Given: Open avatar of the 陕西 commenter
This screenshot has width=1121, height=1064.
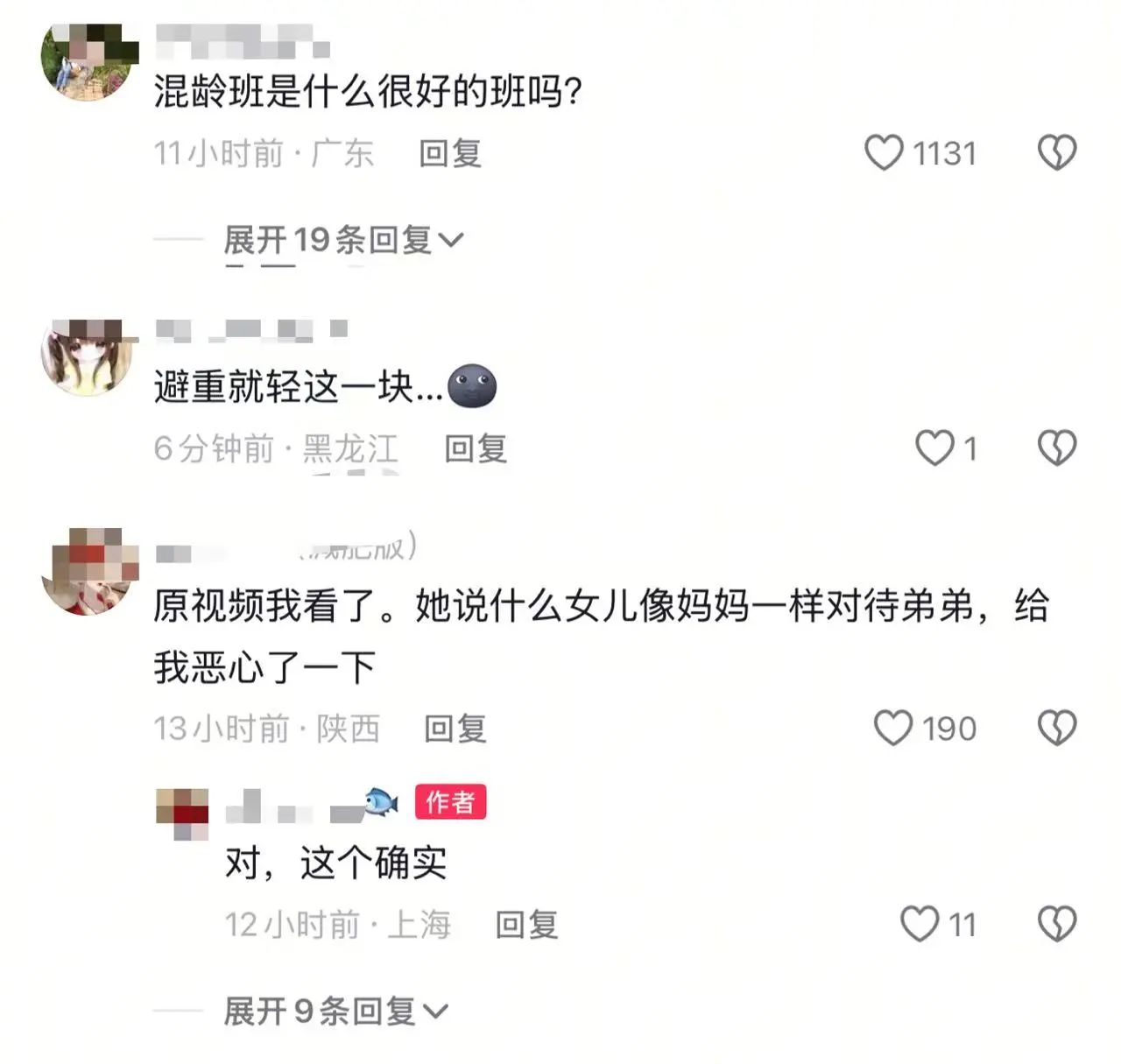Looking at the screenshot, I should coord(90,571).
